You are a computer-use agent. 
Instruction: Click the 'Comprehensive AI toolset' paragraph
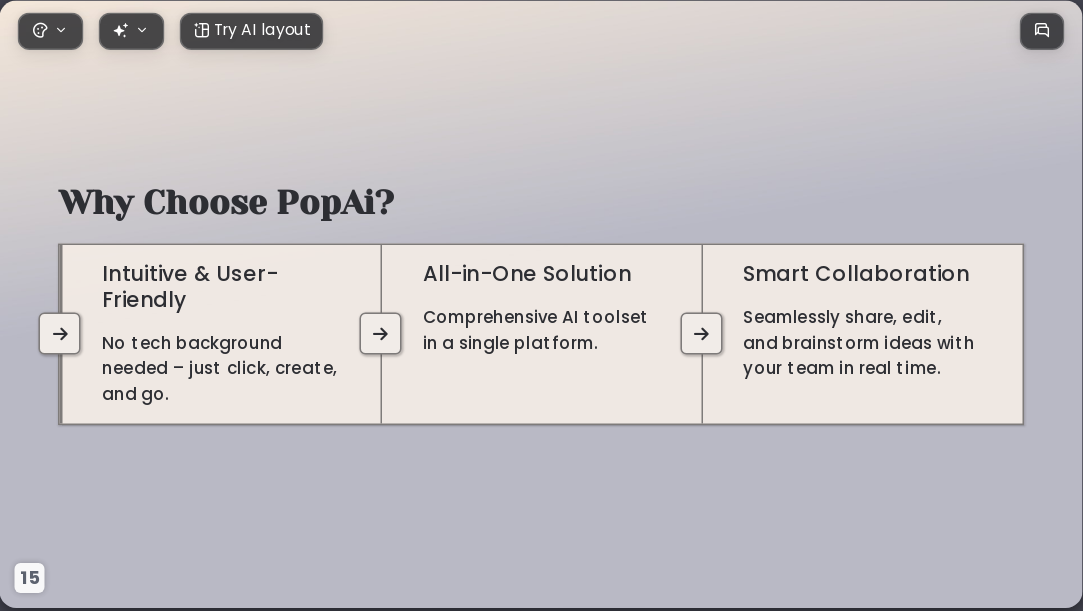coord(535,330)
